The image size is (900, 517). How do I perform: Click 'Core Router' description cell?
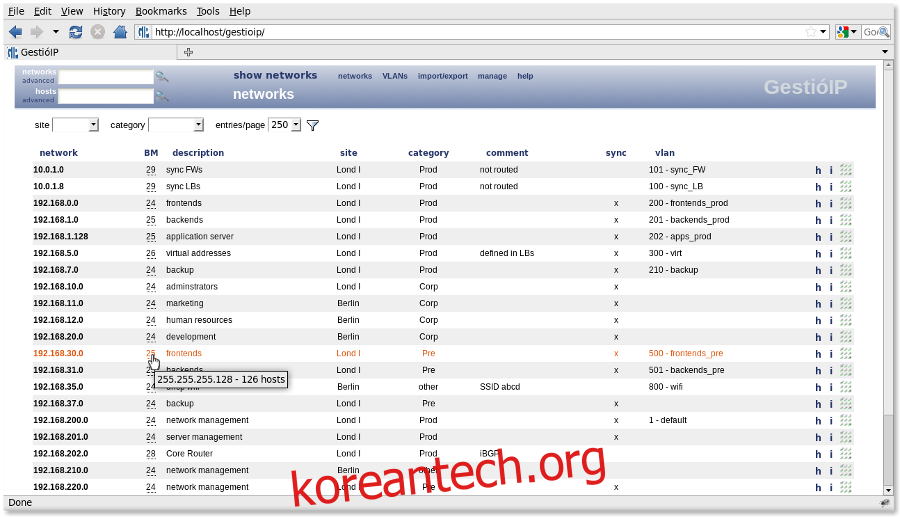189,453
